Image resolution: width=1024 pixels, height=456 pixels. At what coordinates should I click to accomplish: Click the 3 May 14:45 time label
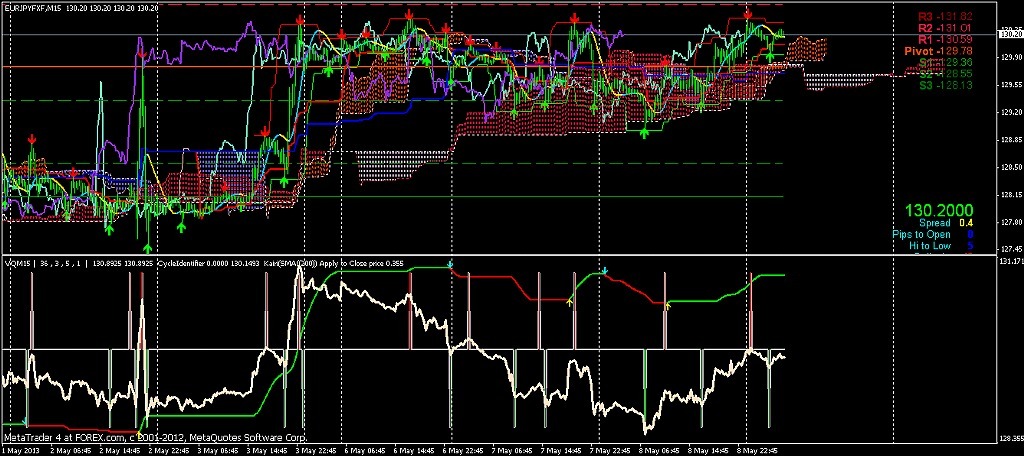coord(266,450)
